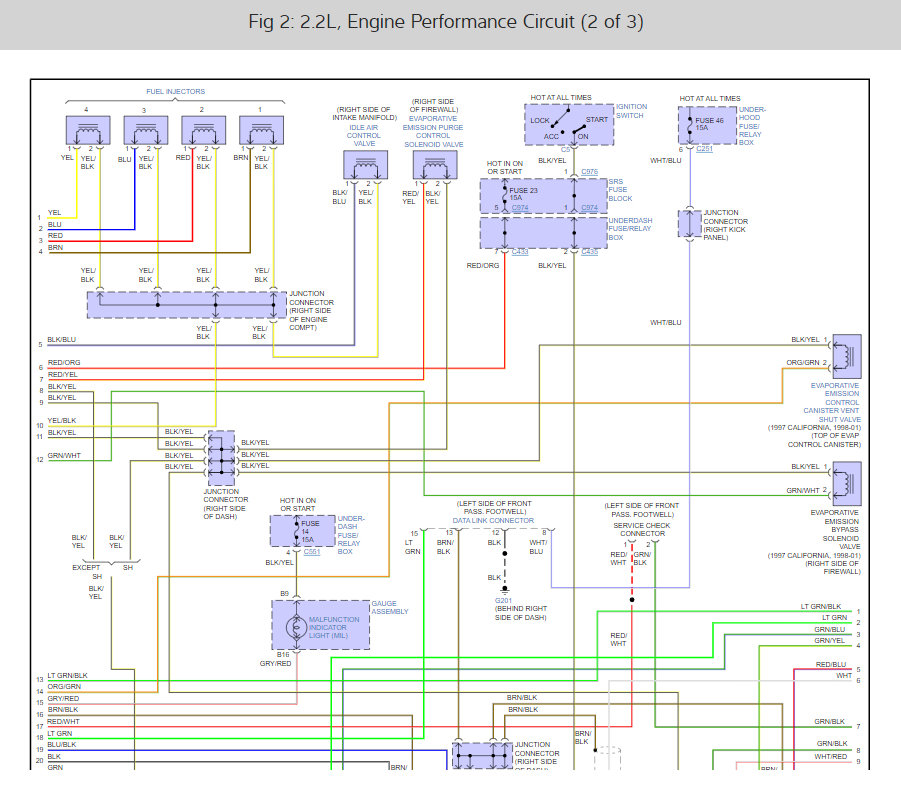Click the MALFUNCTION INDICATOR LIGHT (MIL) label
Viewport: 901px width, 807px height.
(334, 628)
